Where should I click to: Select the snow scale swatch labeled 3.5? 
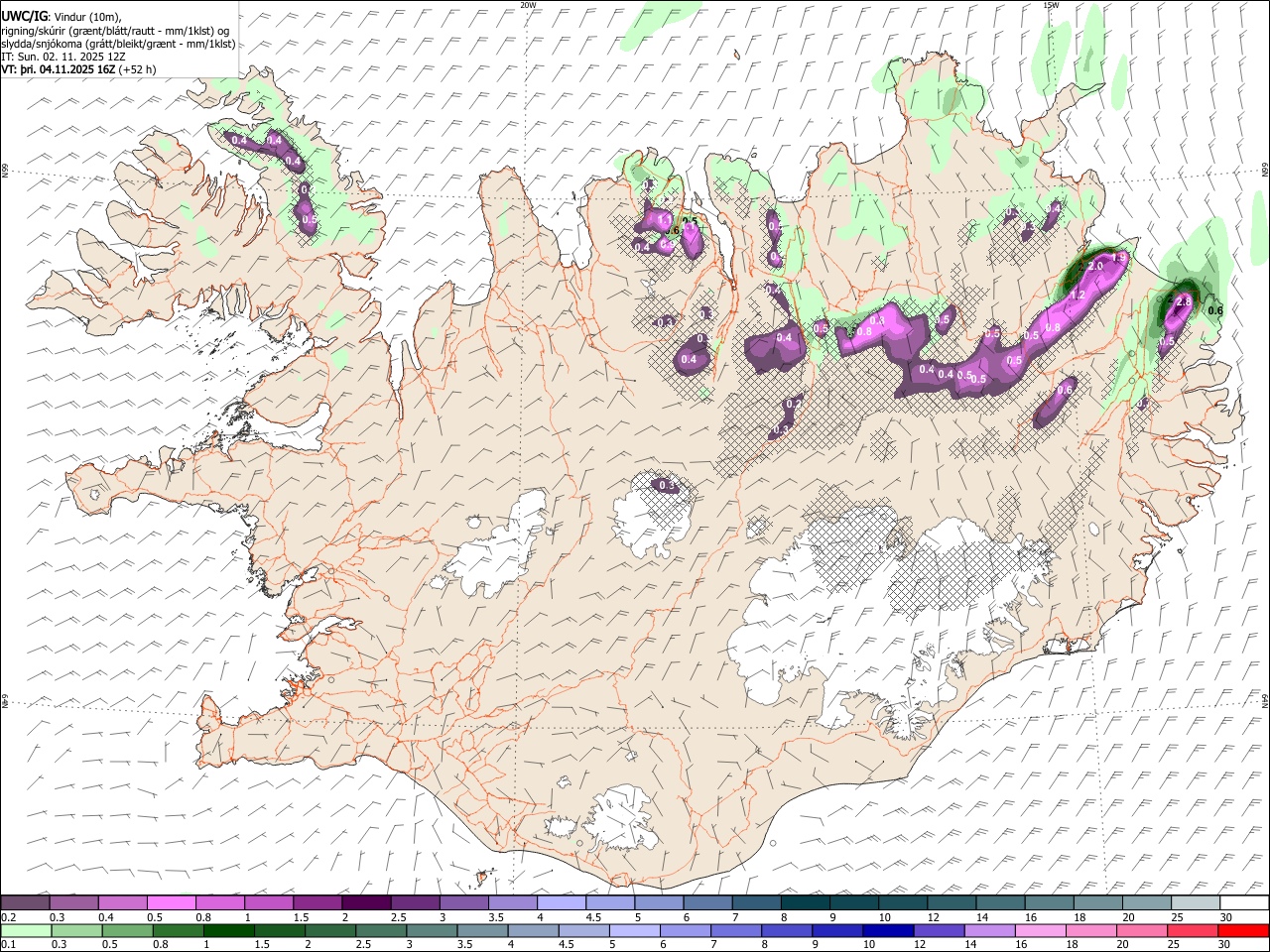pos(512,902)
